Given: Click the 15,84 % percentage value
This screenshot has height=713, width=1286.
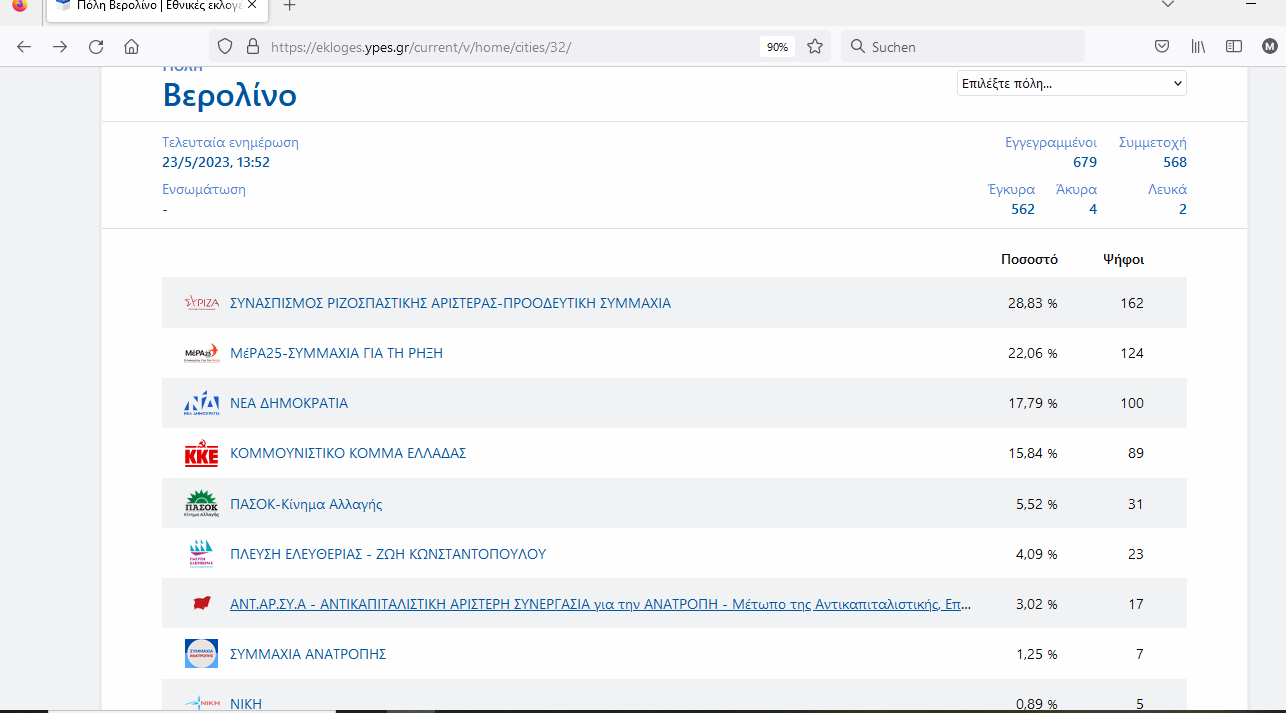Looking at the screenshot, I should pos(1032,453).
